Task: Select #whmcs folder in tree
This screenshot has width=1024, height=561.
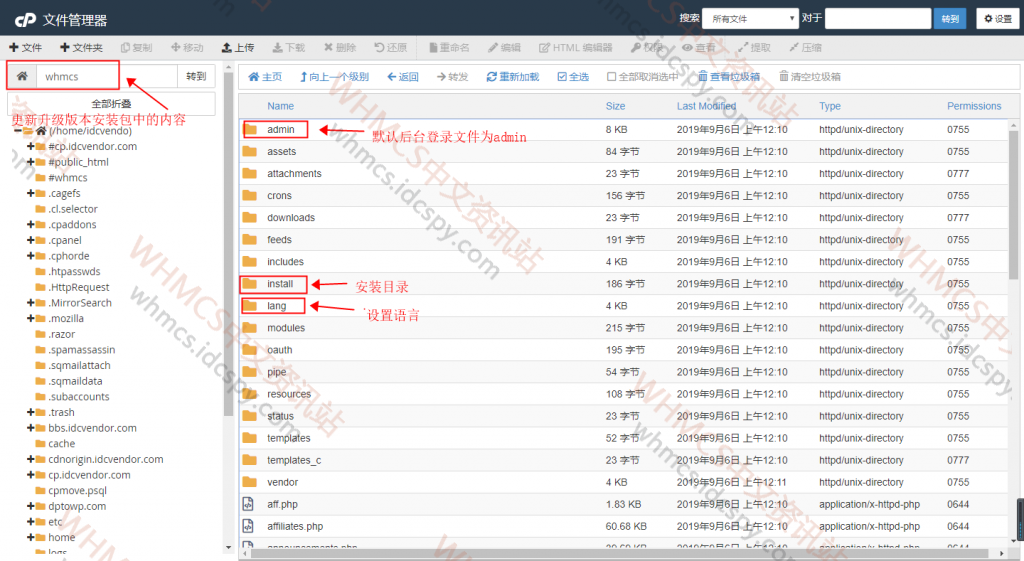Action: pos(68,178)
